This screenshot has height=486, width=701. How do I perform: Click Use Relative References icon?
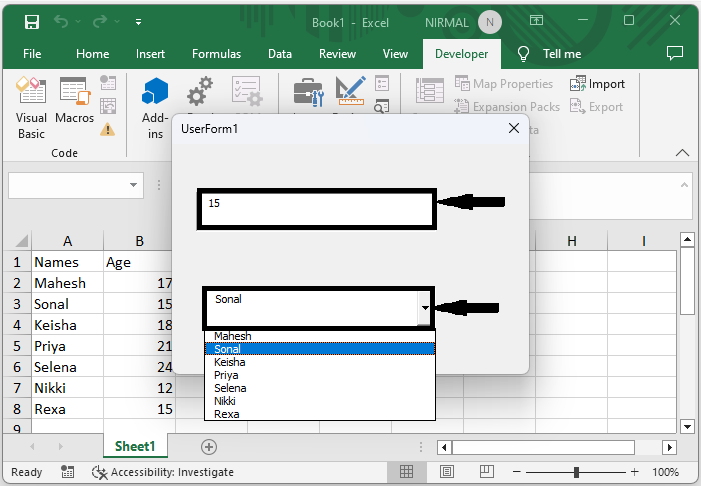tap(108, 106)
